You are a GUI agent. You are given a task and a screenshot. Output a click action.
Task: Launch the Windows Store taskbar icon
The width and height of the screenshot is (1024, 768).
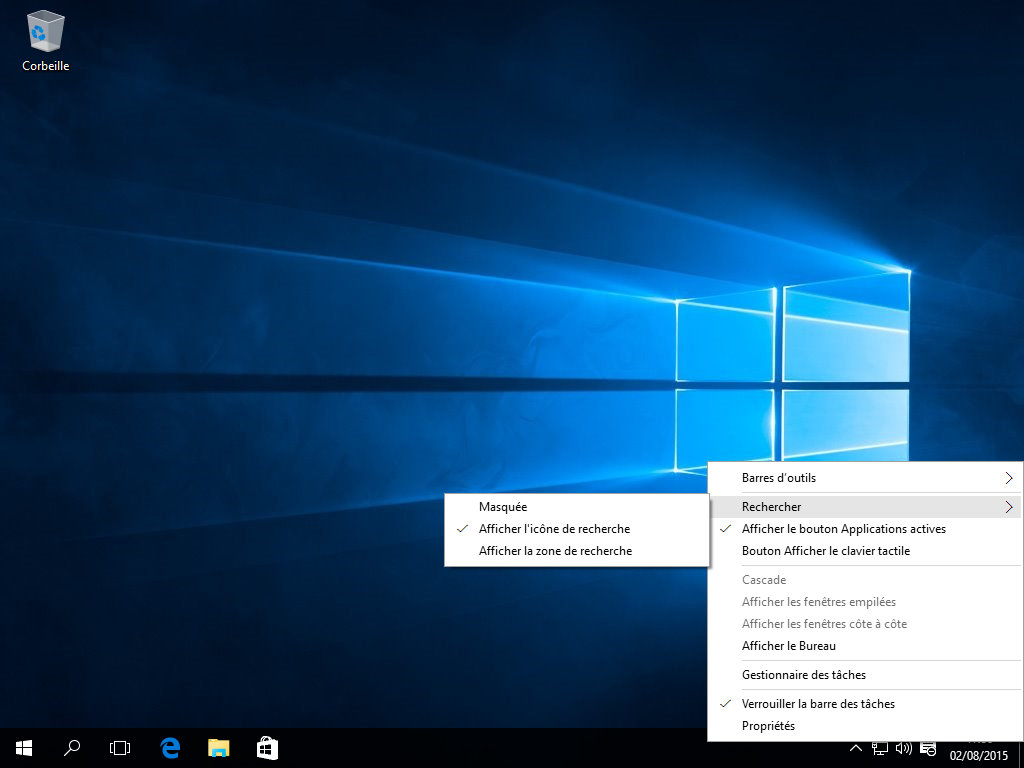(267, 747)
